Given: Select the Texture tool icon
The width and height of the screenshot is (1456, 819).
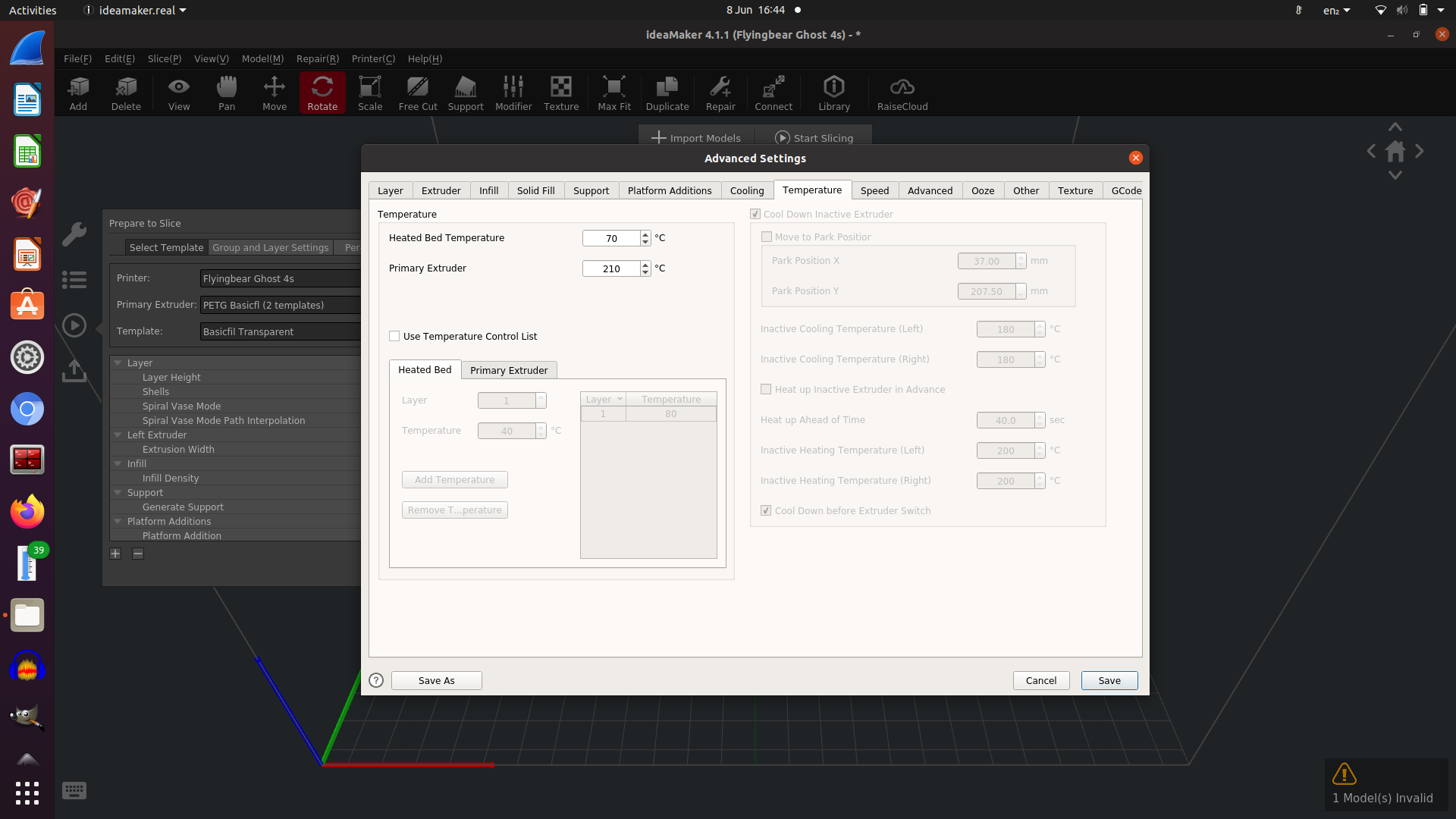Looking at the screenshot, I should (x=560, y=93).
